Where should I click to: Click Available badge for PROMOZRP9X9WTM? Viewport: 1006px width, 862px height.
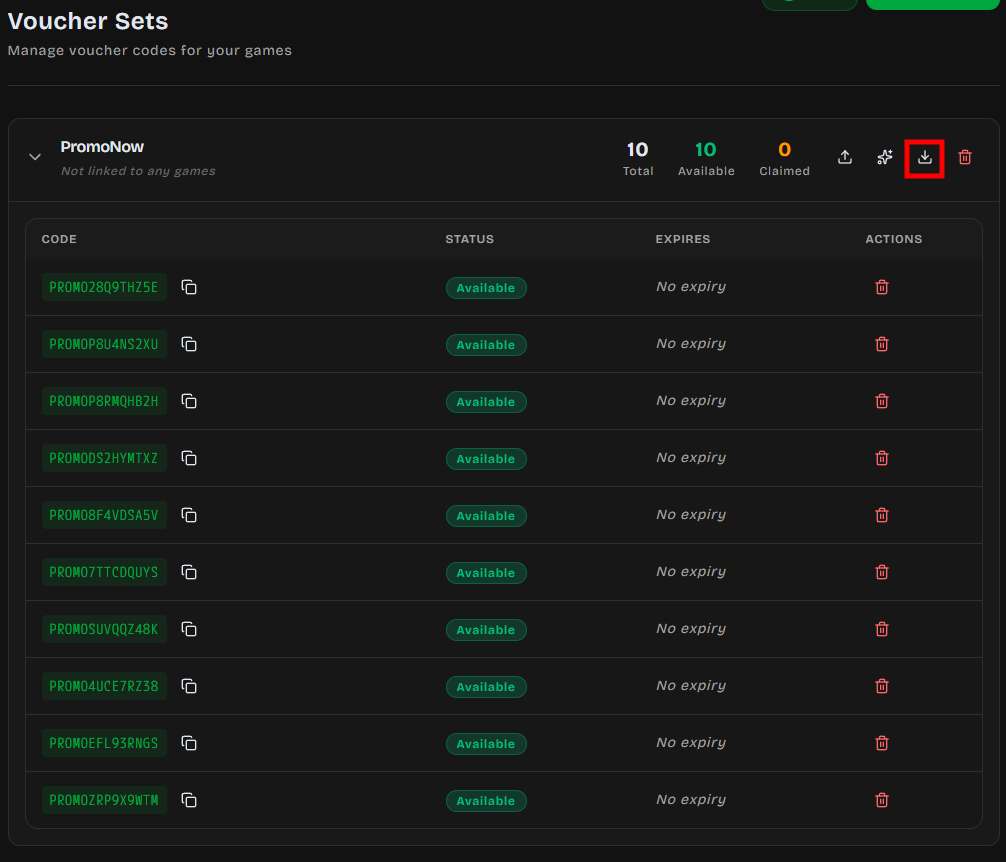[486, 802]
